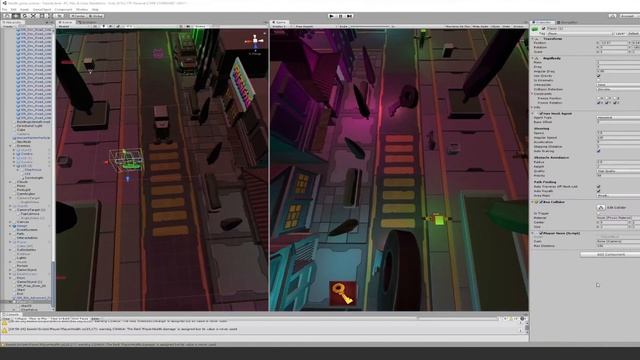
Task: Select the Rect transform tool
Action: click(41, 16)
